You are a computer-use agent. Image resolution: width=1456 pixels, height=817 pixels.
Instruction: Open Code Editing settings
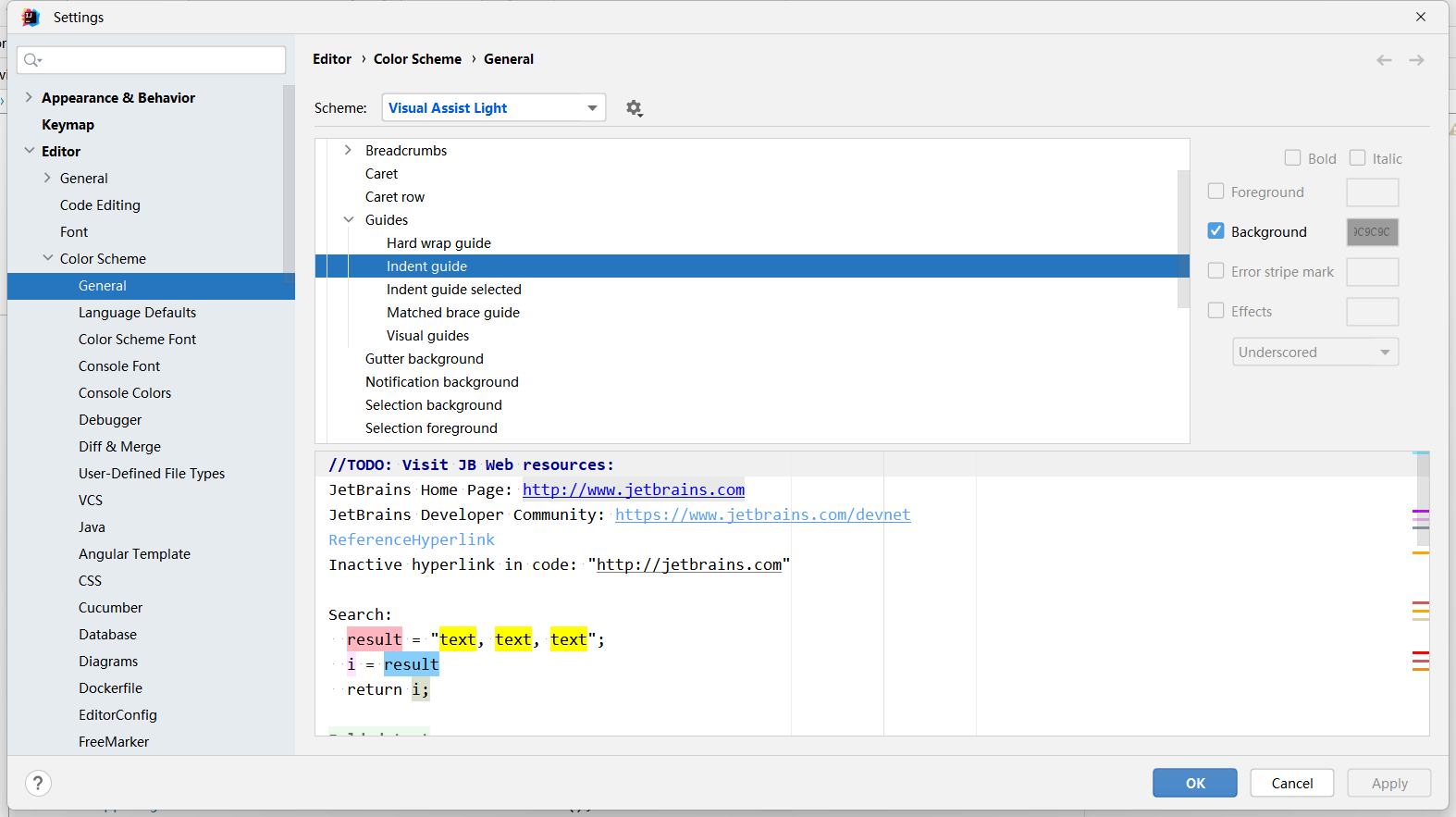tap(100, 205)
